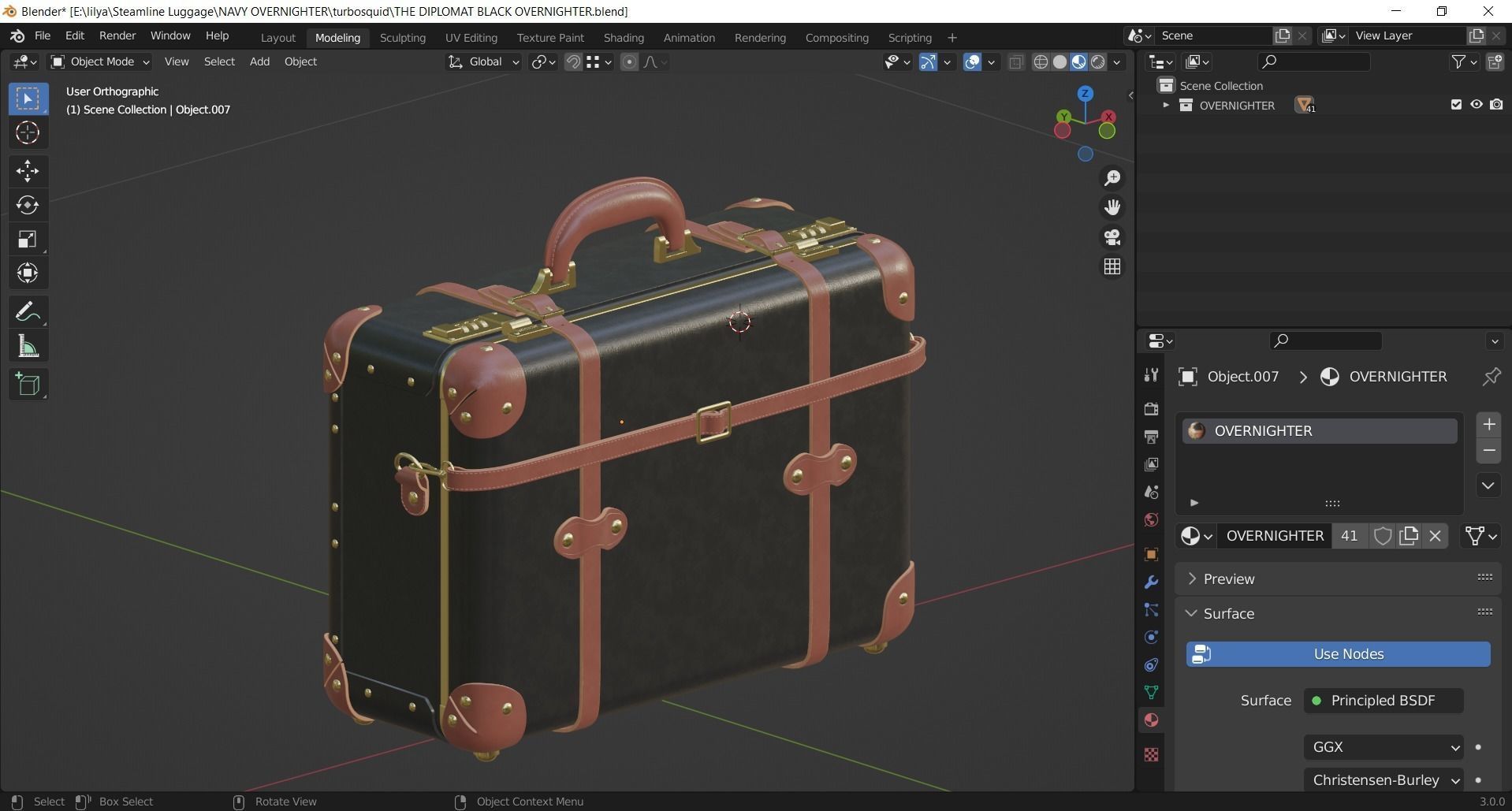The height and width of the screenshot is (811, 1512).
Task: Toggle snapping magnet in header
Action: coord(573,61)
